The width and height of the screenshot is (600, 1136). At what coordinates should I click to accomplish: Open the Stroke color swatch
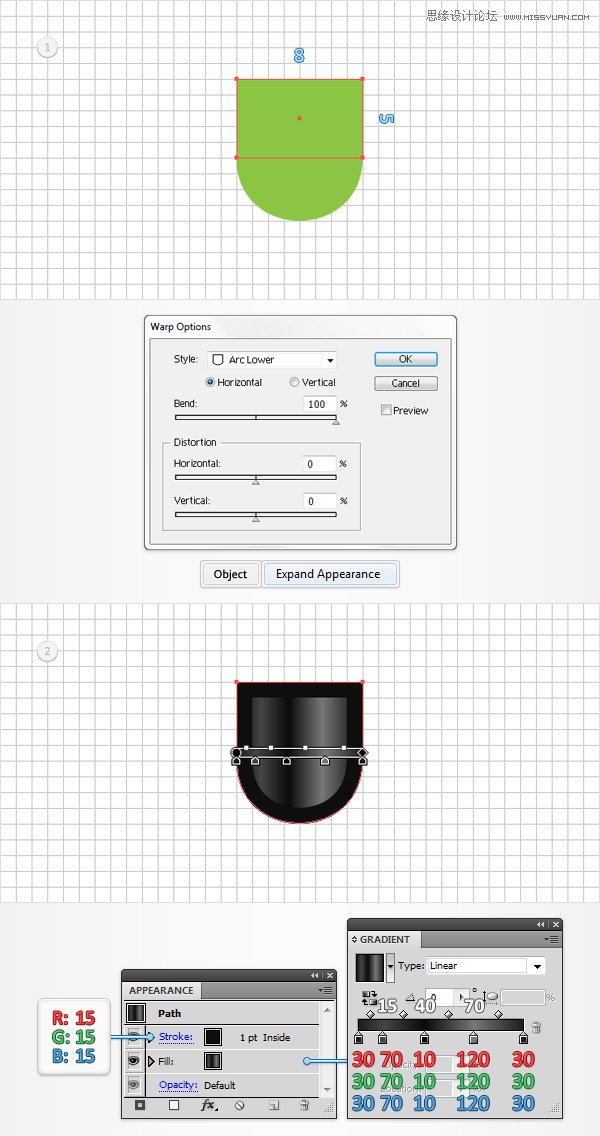(213, 1037)
